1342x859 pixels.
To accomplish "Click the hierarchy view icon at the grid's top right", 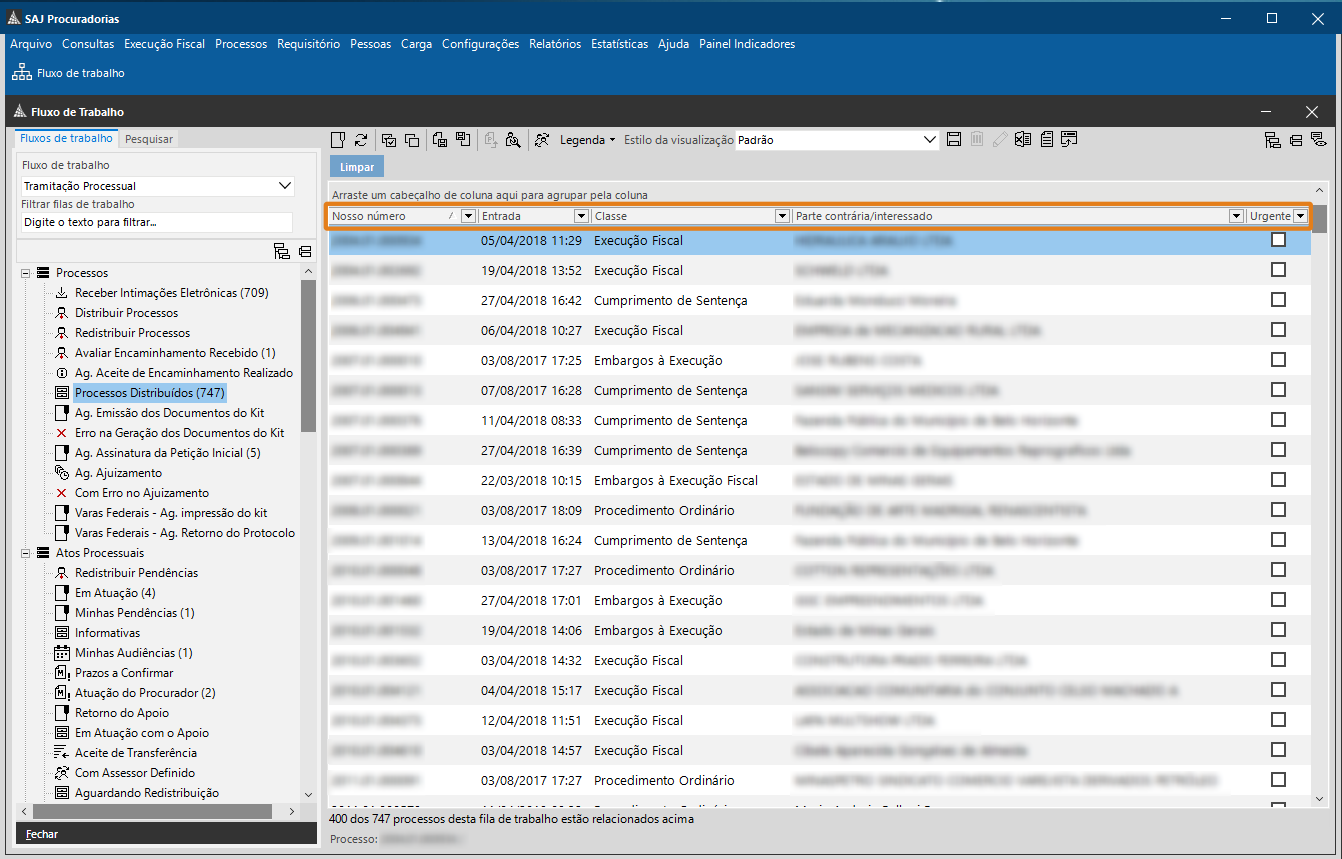I will [1273, 141].
